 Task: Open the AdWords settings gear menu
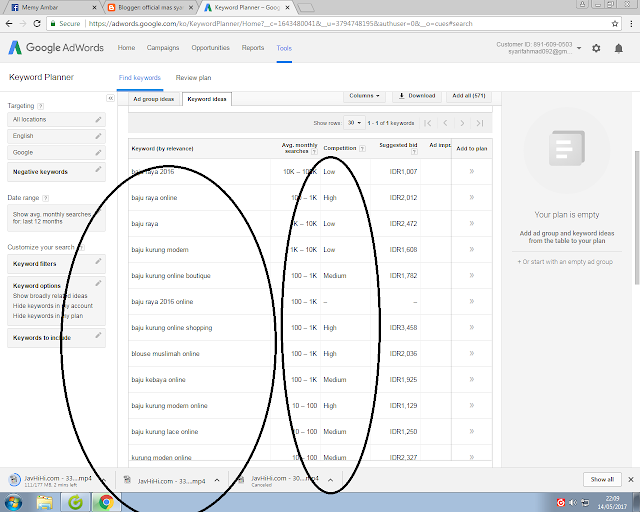(596, 48)
